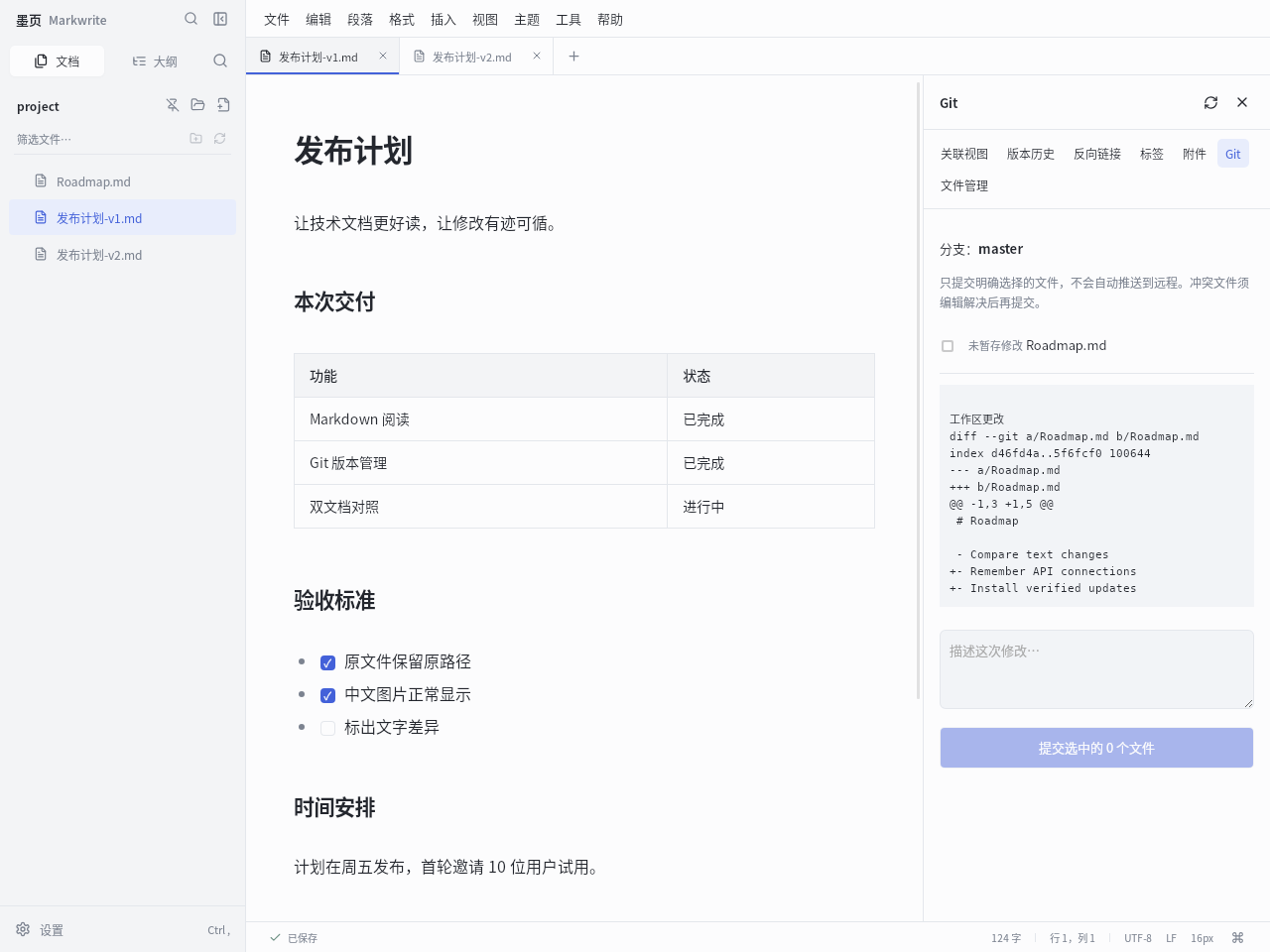Click the 描述这次修改 commit message field

1096,669
